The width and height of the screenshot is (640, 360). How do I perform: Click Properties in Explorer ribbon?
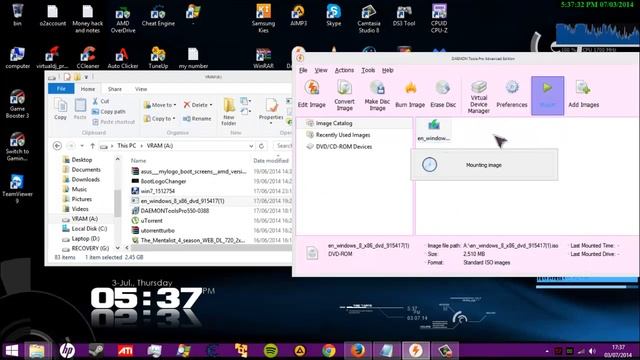pos(271,111)
